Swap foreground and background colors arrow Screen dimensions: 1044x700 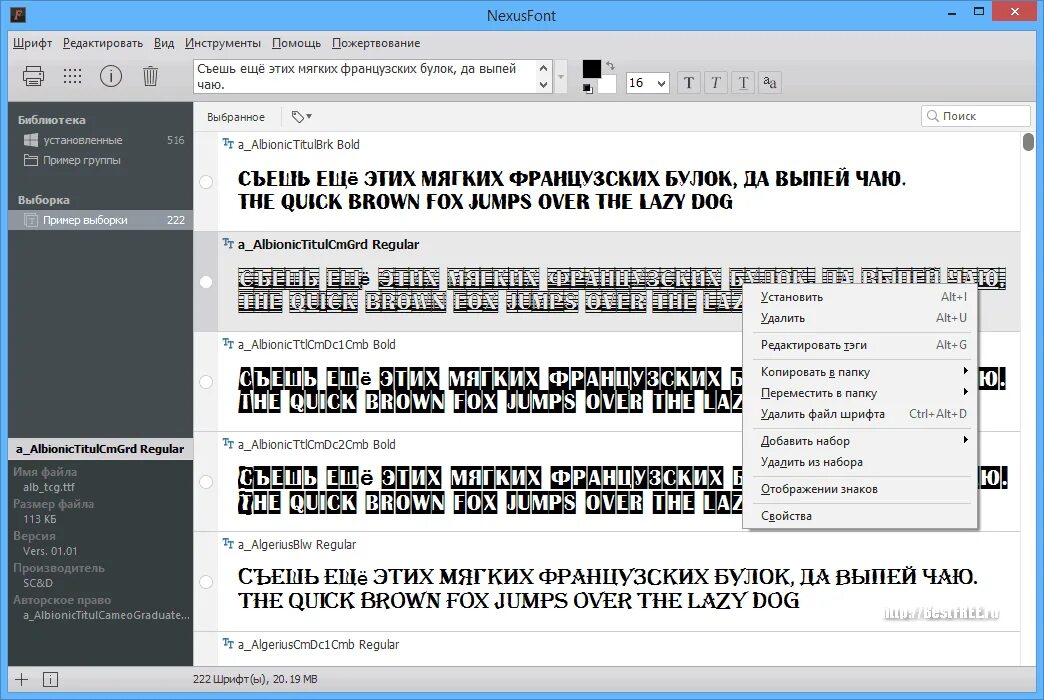[610, 65]
